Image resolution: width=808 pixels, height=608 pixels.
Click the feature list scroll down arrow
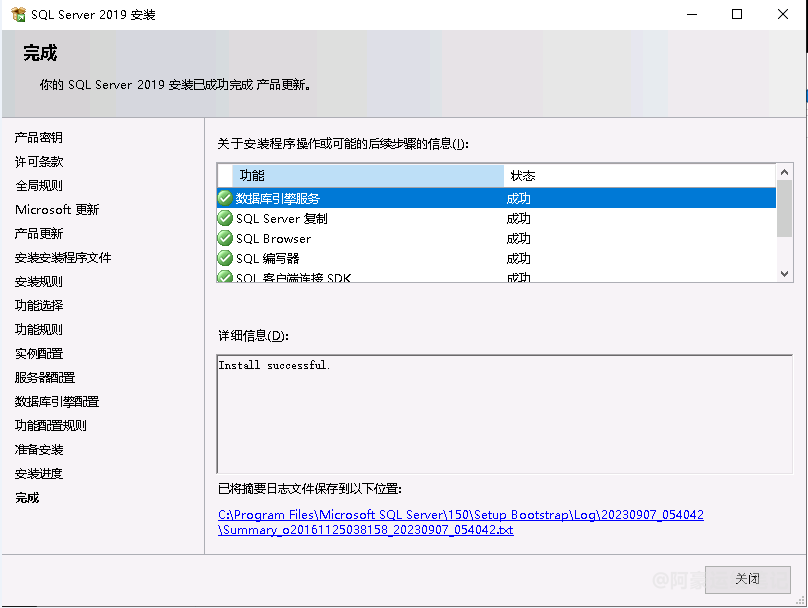tap(784, 274)
